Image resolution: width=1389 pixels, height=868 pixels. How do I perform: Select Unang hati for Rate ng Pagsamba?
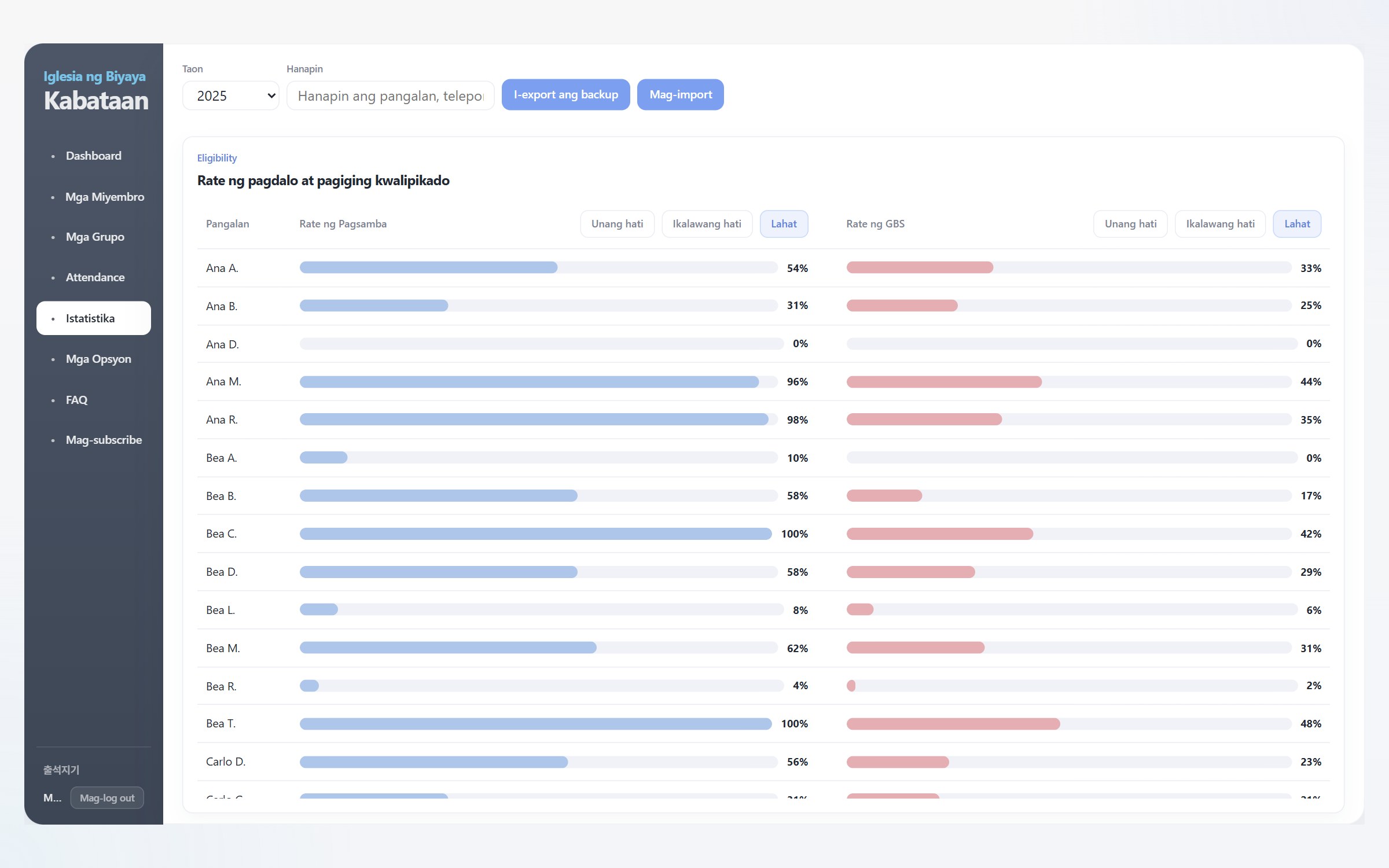point(617,224)
